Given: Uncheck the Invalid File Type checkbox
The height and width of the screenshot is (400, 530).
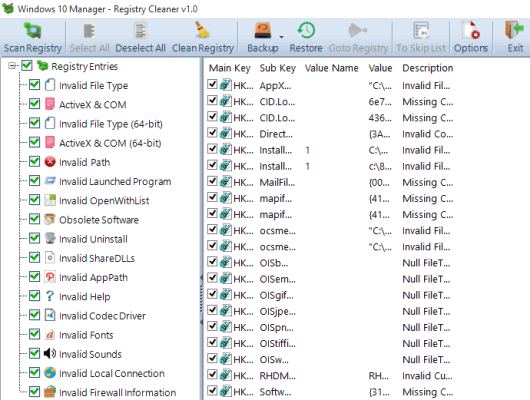Looking at the screenshot, I should (x=34, y=85).
